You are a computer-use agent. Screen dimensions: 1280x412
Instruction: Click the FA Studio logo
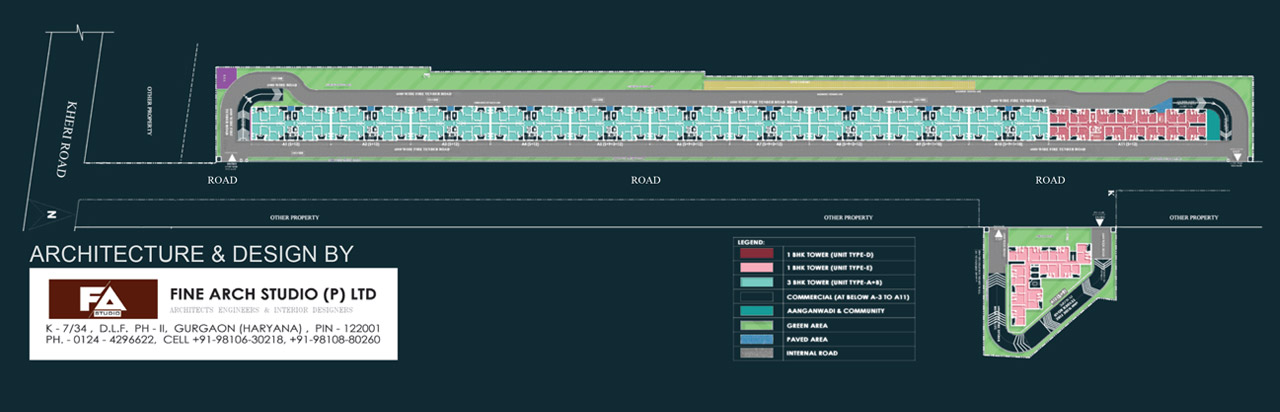(103, 299)
